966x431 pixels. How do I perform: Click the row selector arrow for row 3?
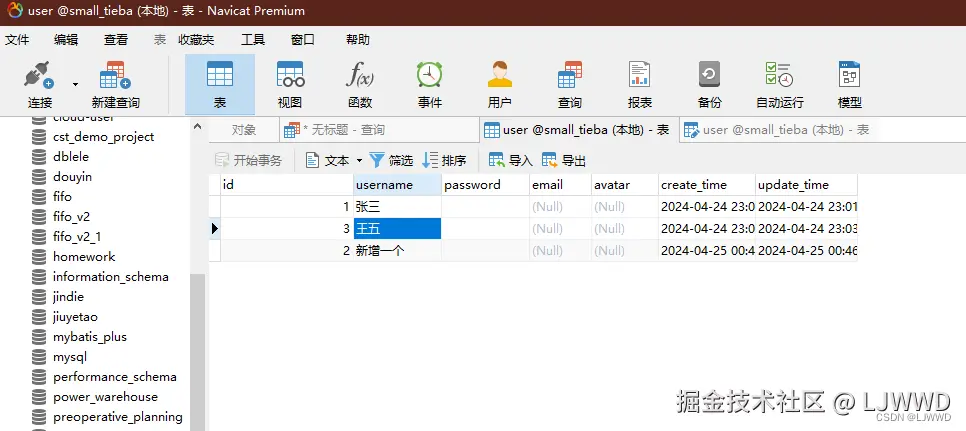click(x=214, y=228)
